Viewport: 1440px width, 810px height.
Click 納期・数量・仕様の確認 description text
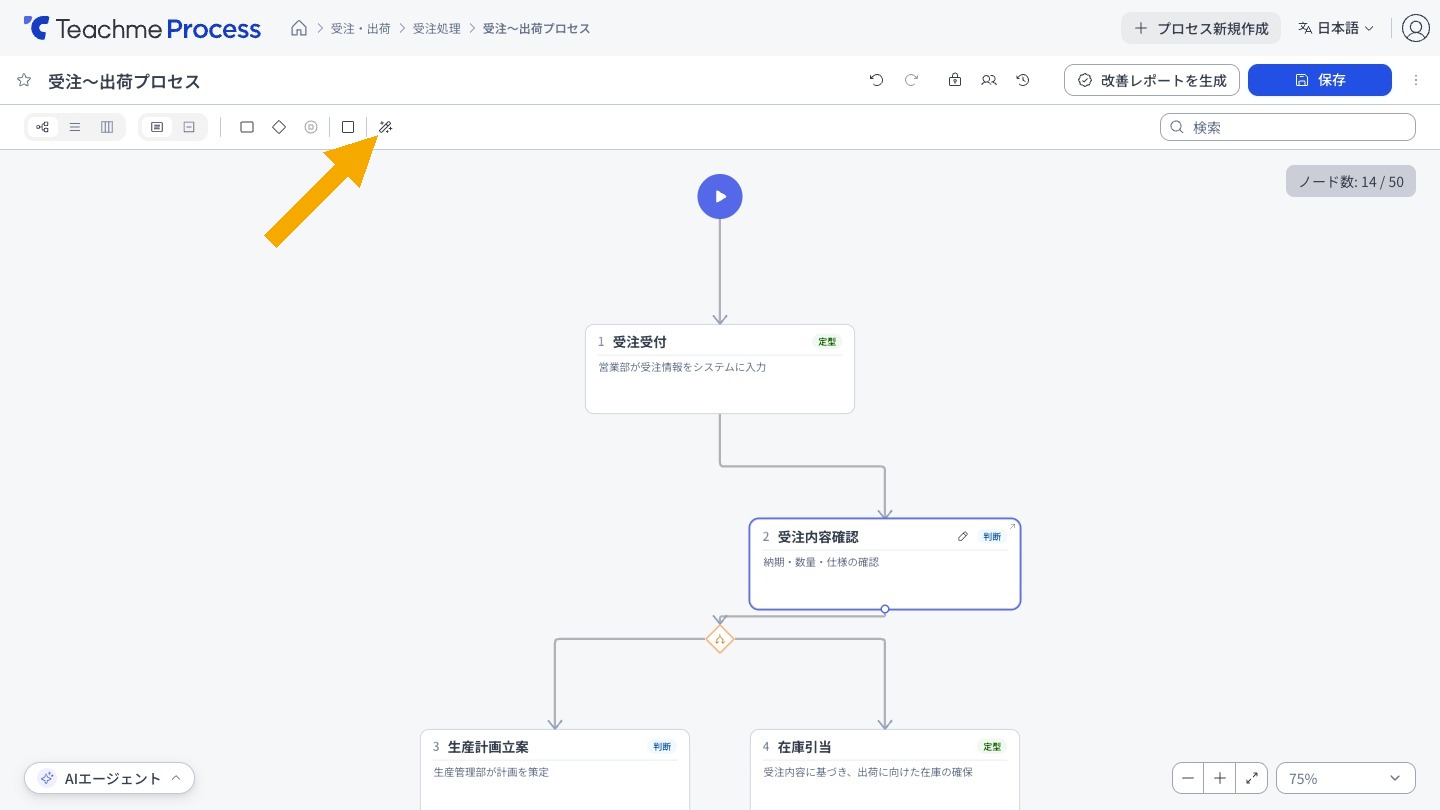point(821,562)
